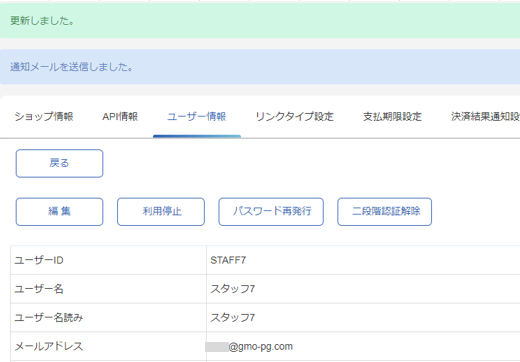Image resolution: width=520 pixels, height=362 pixels.
Task: Click the ユーザー名 row label
Action: [x=39, y=289]
